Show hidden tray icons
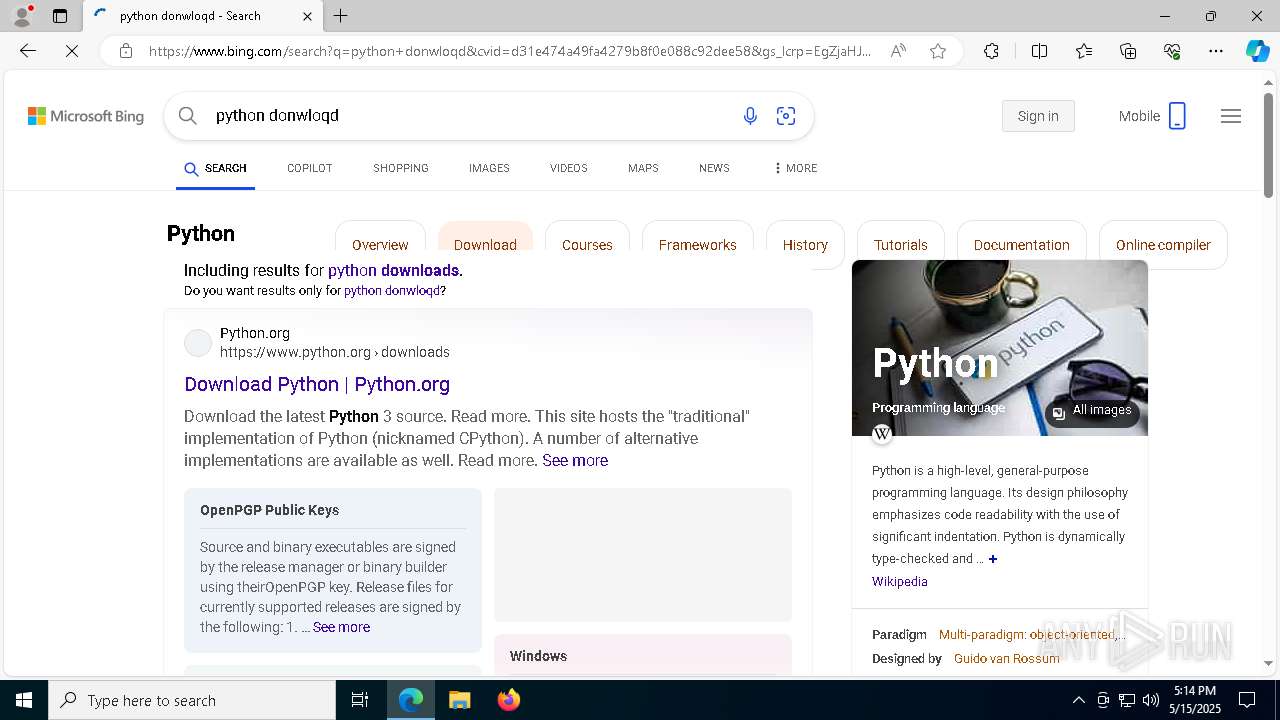This screenshot has width=1280, height=720. 1078,700
